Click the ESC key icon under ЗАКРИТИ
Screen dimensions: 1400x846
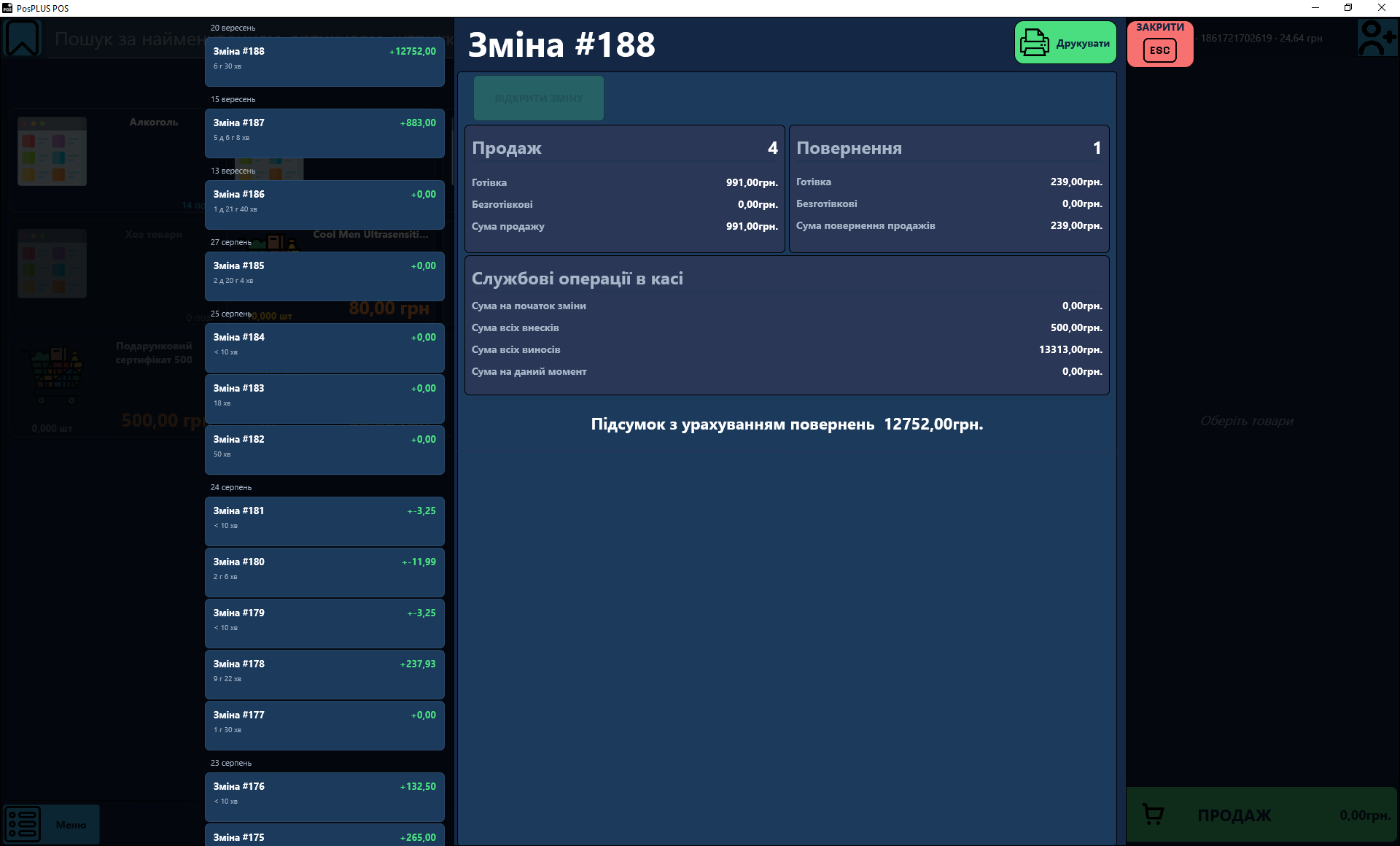[1160, 50]
